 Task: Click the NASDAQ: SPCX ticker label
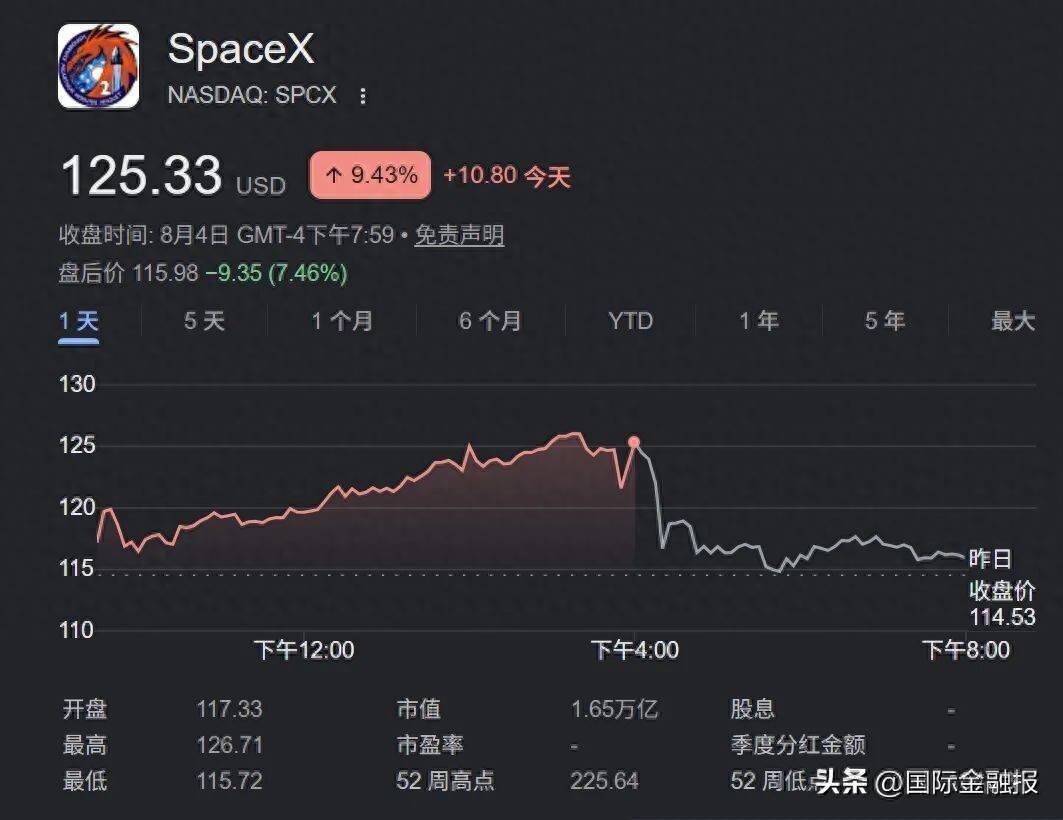click(252, 95)
